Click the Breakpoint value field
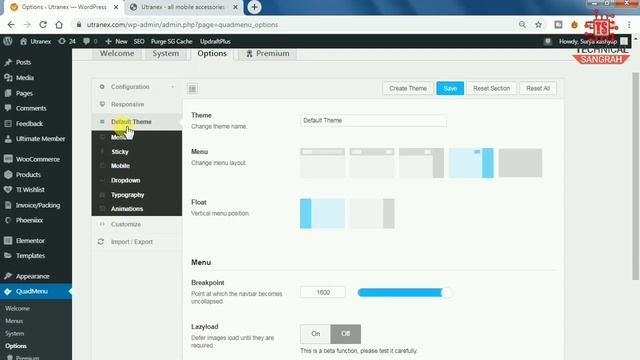640x360 pixels. [323, 292]
